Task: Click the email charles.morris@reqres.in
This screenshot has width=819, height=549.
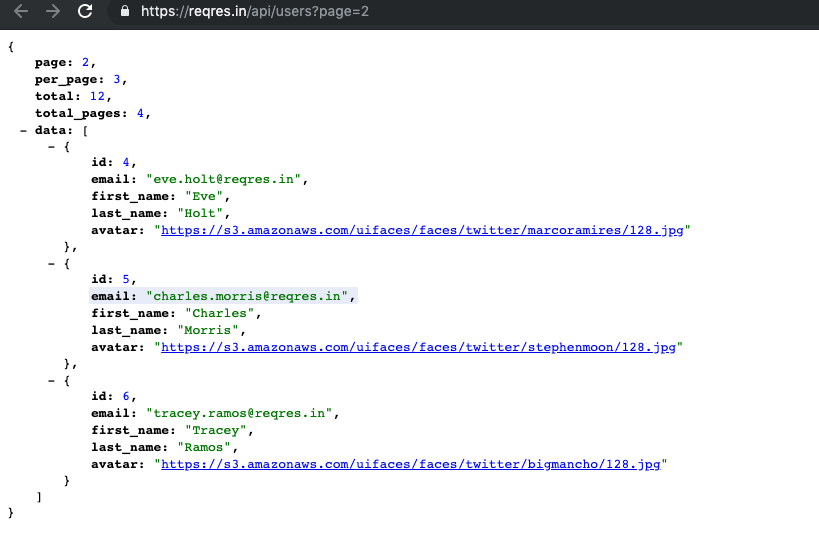Action: coord(247,297)
